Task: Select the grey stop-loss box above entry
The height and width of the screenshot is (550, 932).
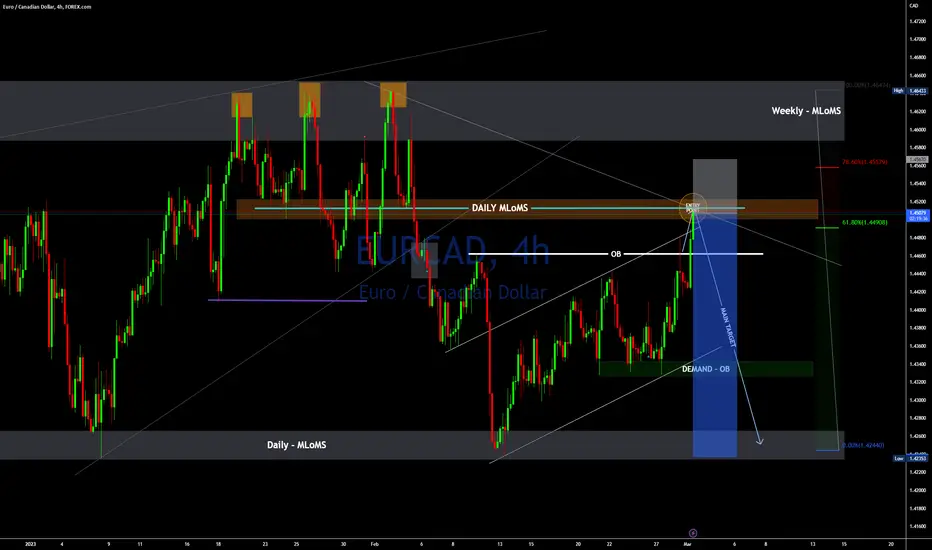Action: pos(715,186)
